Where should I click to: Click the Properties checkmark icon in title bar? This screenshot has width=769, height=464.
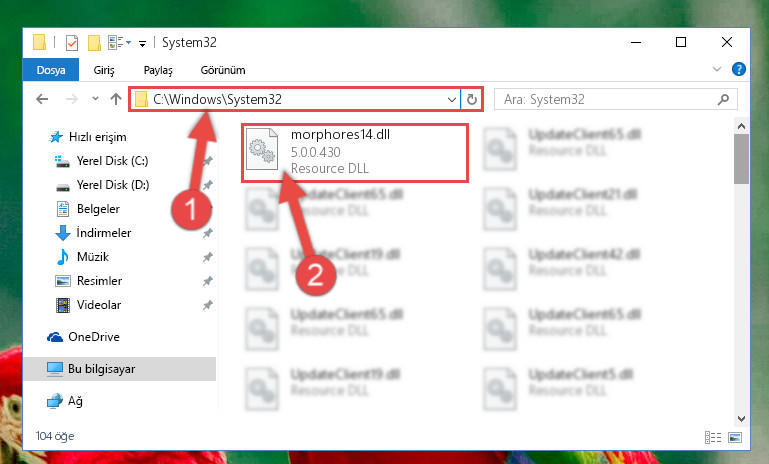click(x=72, y=43)
